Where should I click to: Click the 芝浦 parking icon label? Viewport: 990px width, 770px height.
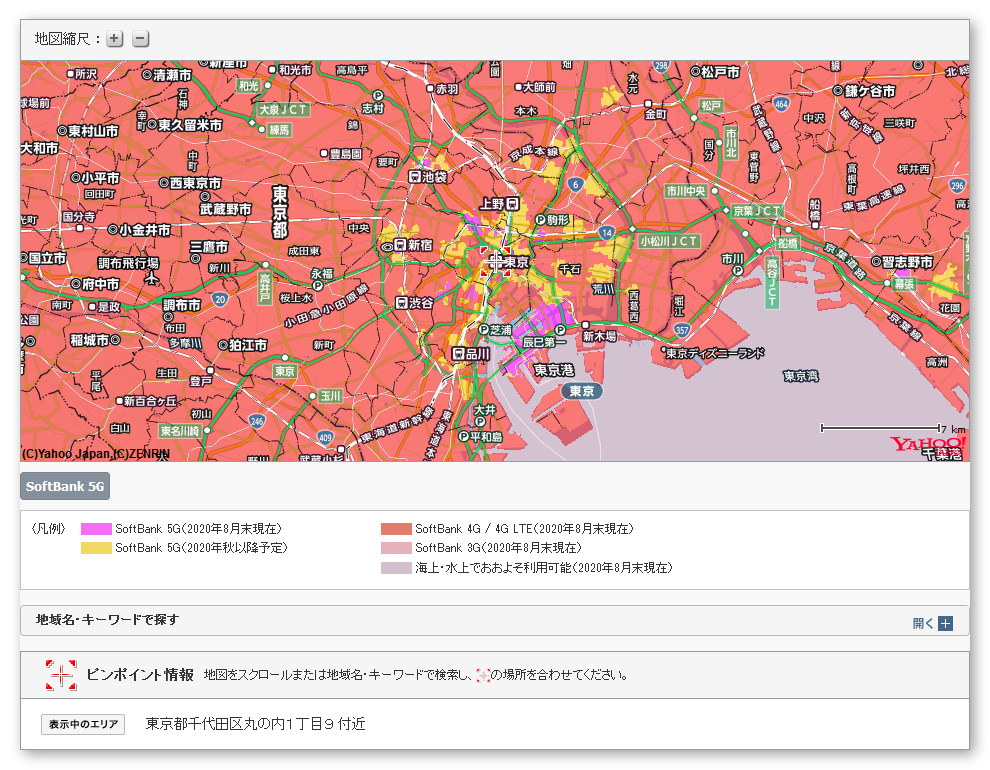[x=495, y=329]
